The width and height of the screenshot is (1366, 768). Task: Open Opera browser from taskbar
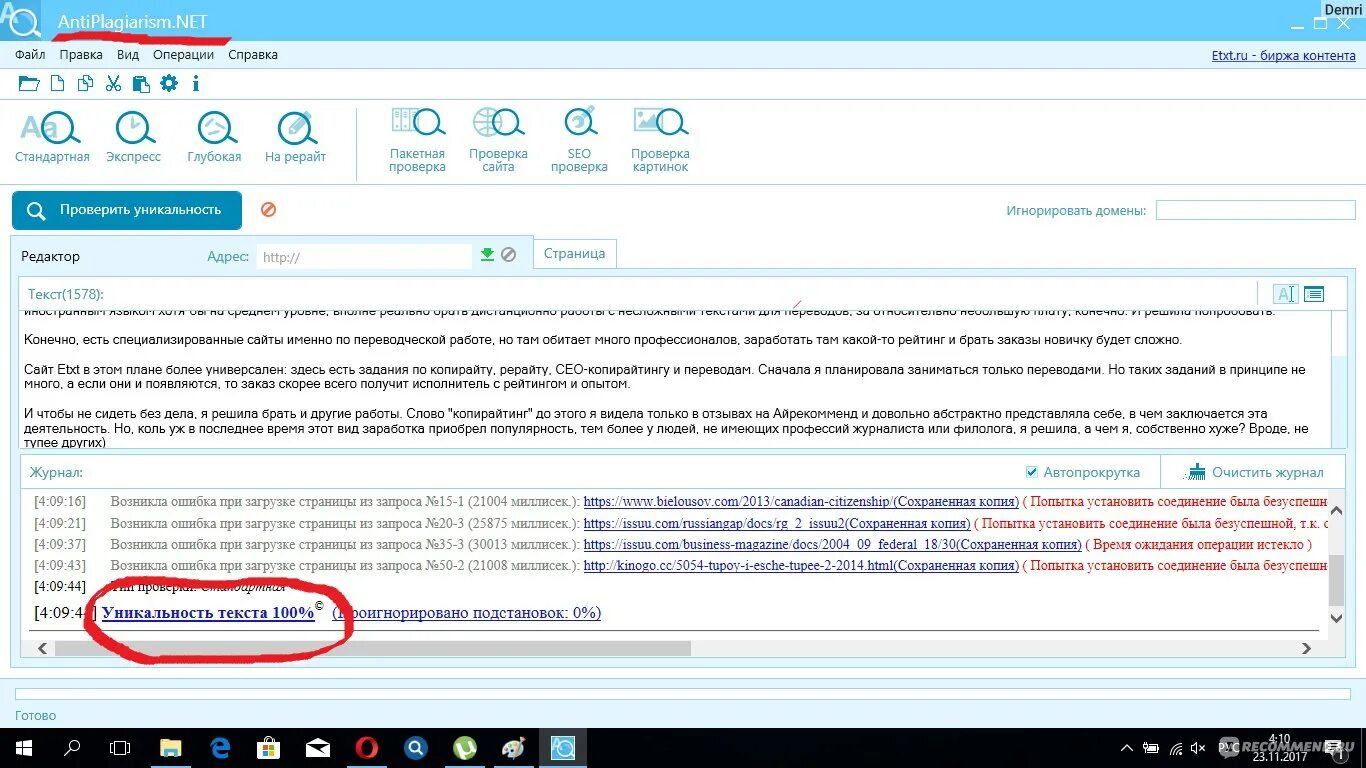click(367, 747)
